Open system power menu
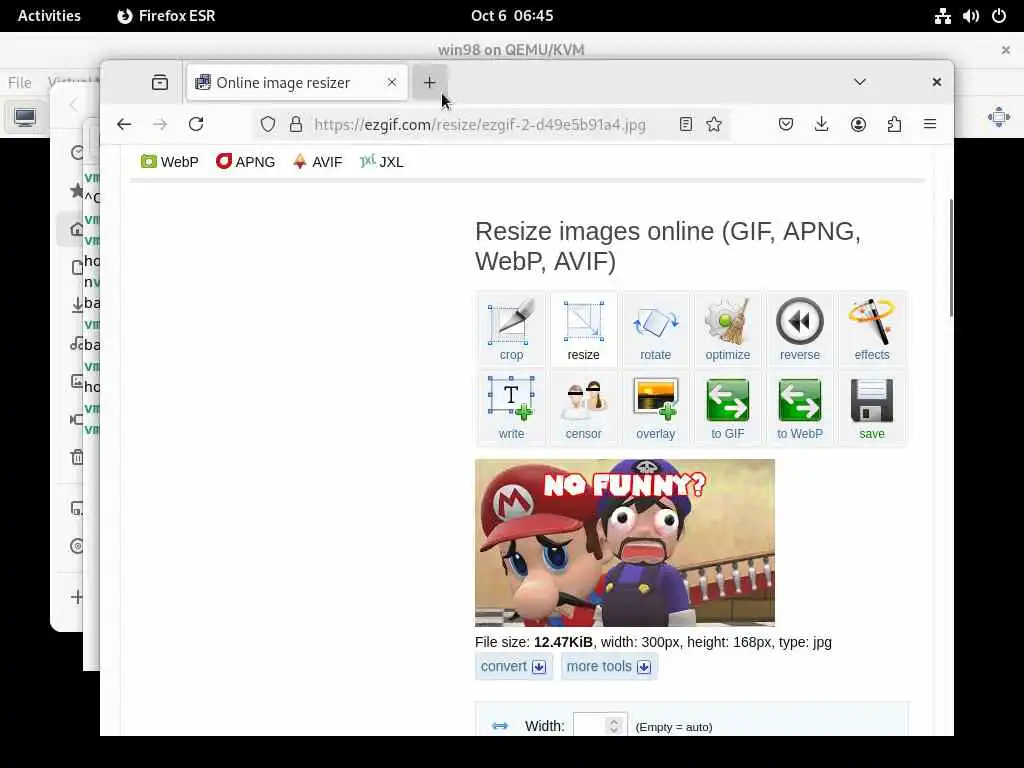 point(999,16)
